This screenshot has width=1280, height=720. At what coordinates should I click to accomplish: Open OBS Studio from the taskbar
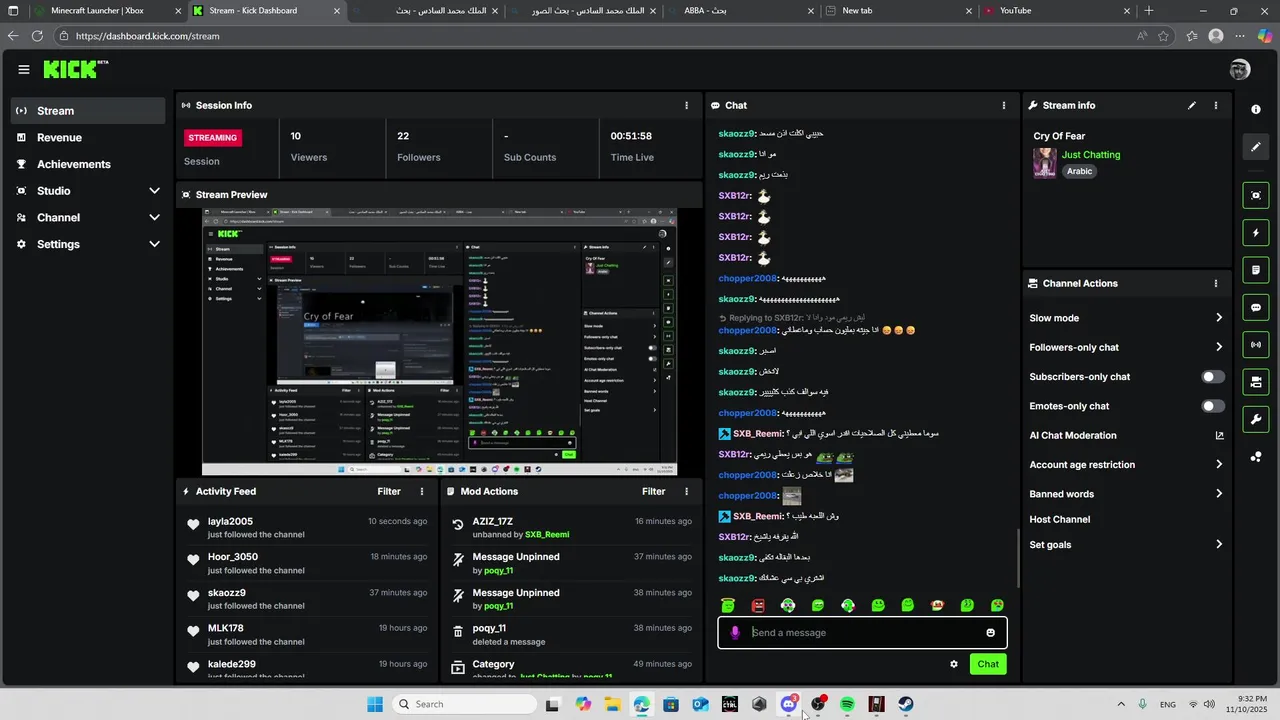click(x=818, y=704)
